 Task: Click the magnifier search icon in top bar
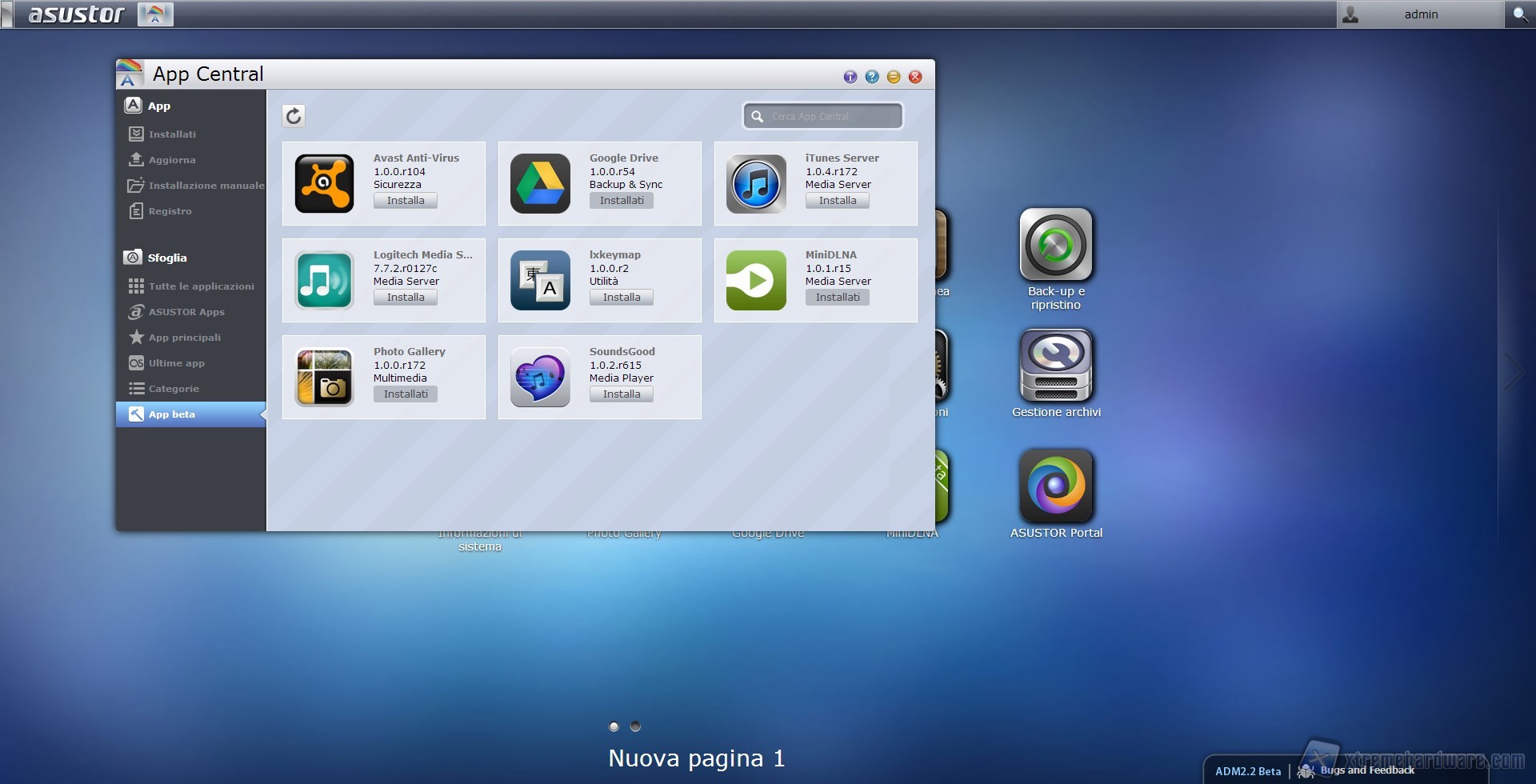point(1519,14)
